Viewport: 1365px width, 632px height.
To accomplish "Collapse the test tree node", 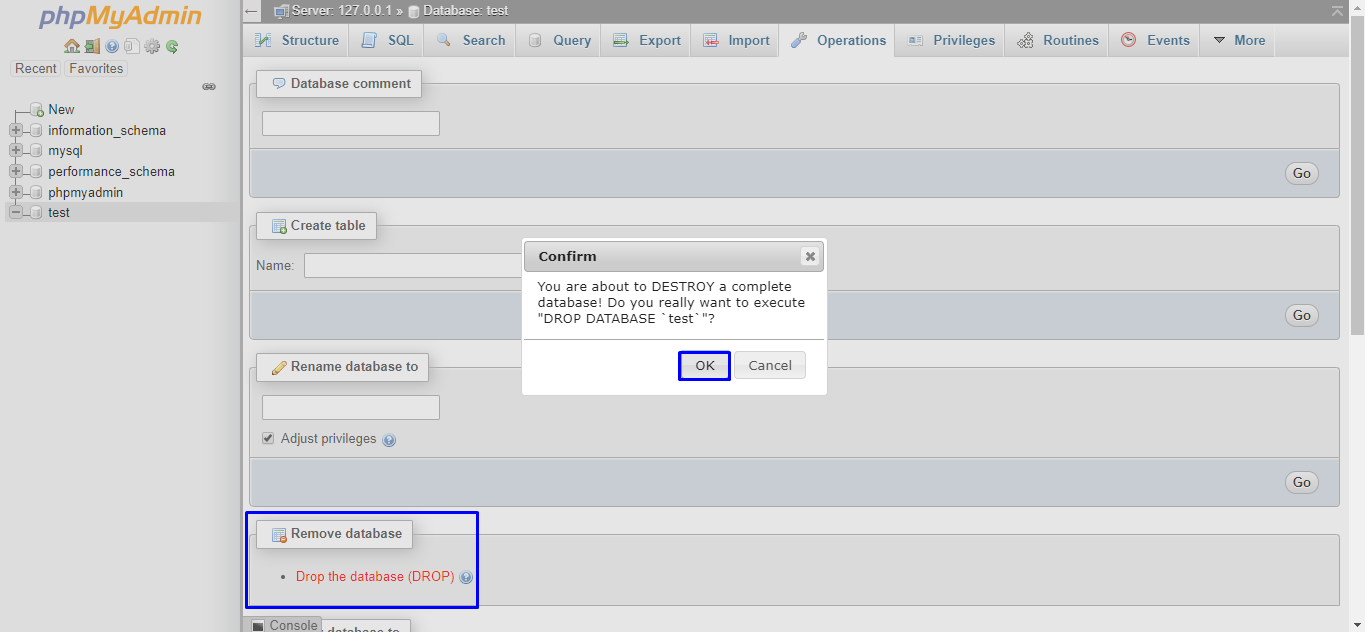I will tap(15, 213).
